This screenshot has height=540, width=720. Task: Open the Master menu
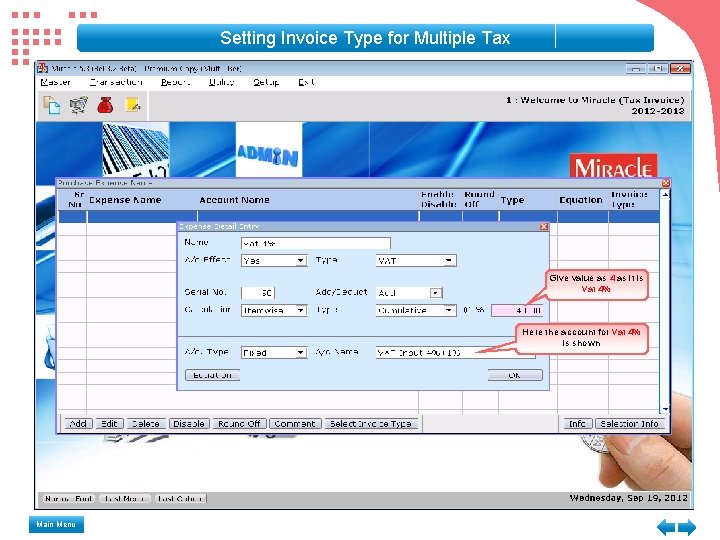(x=56, y=82)
